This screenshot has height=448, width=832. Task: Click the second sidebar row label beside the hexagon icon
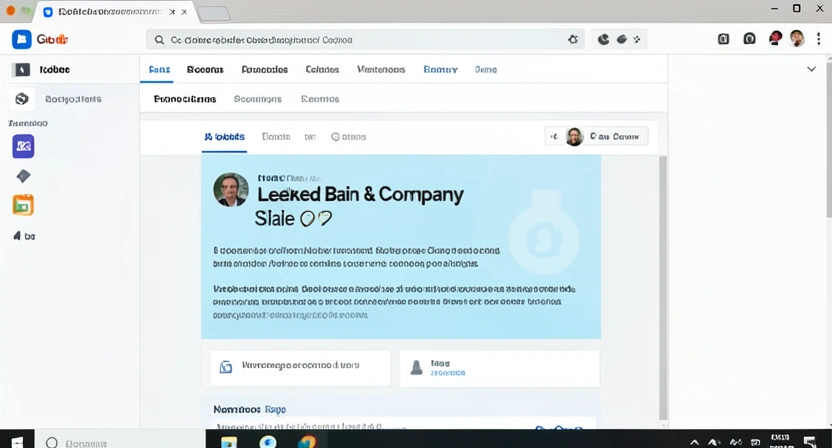[73, 99]
